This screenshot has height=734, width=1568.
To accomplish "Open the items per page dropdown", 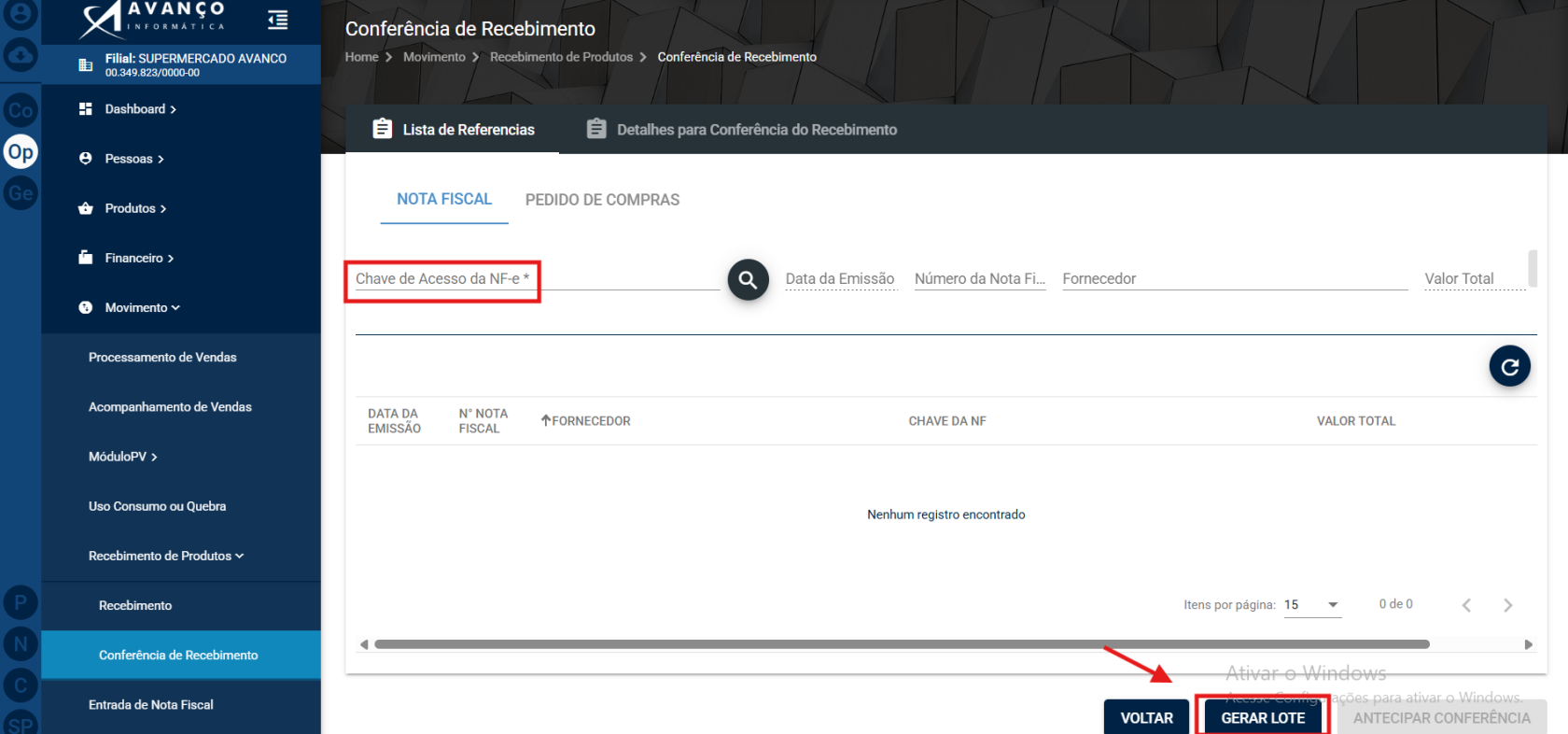I will coord(1312,605).
